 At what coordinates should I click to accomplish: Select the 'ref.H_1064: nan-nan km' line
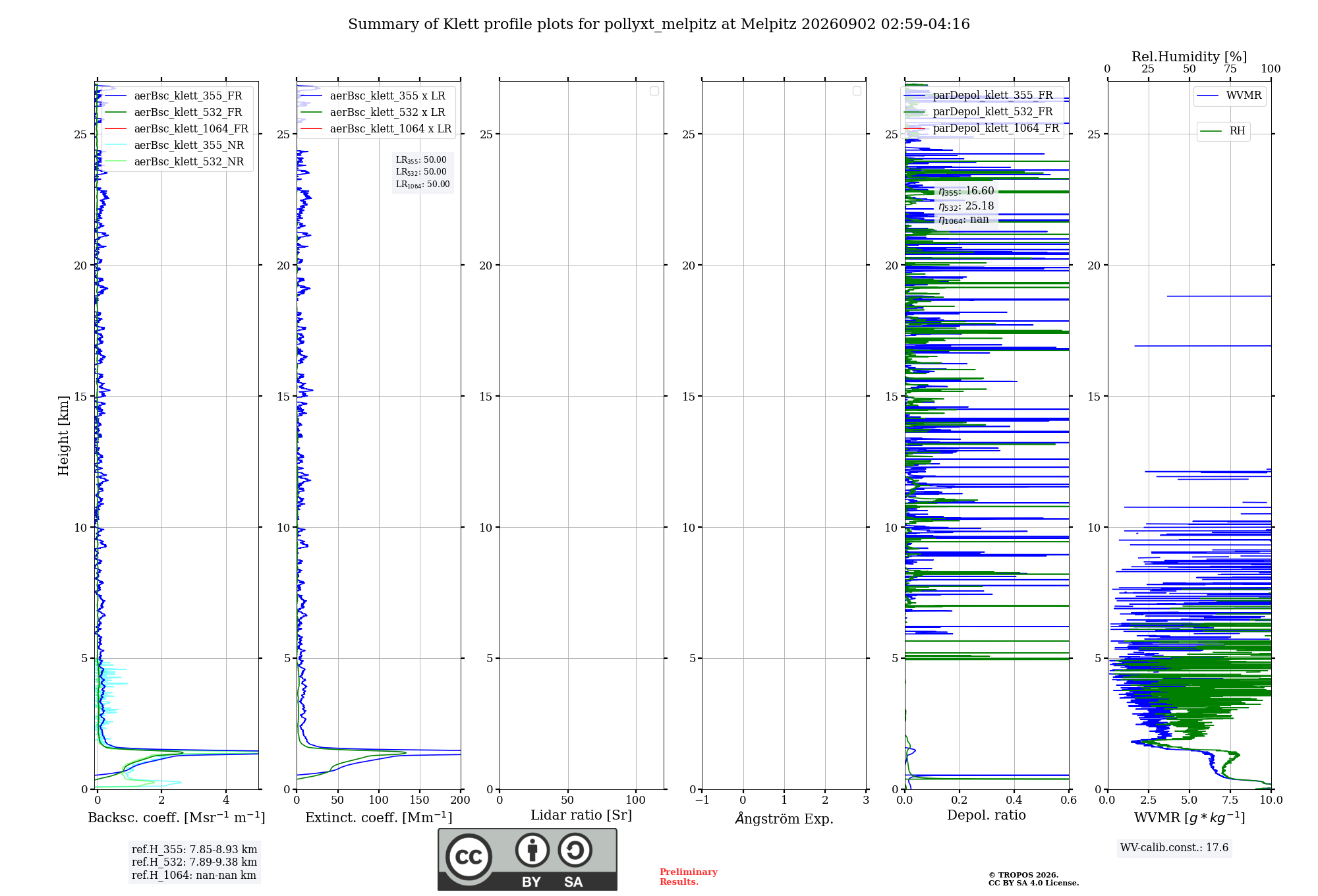point(194,876)
